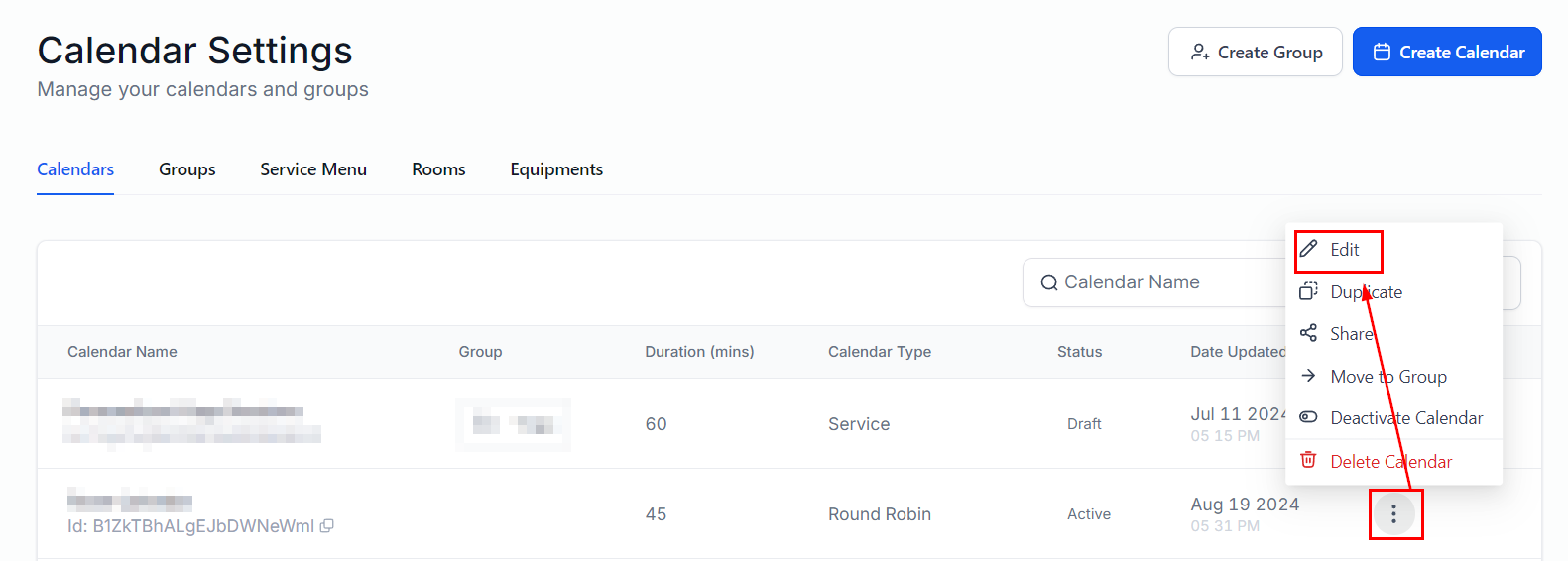
Task: Click the Duplicate copy icon
Action: (1309, 291)
